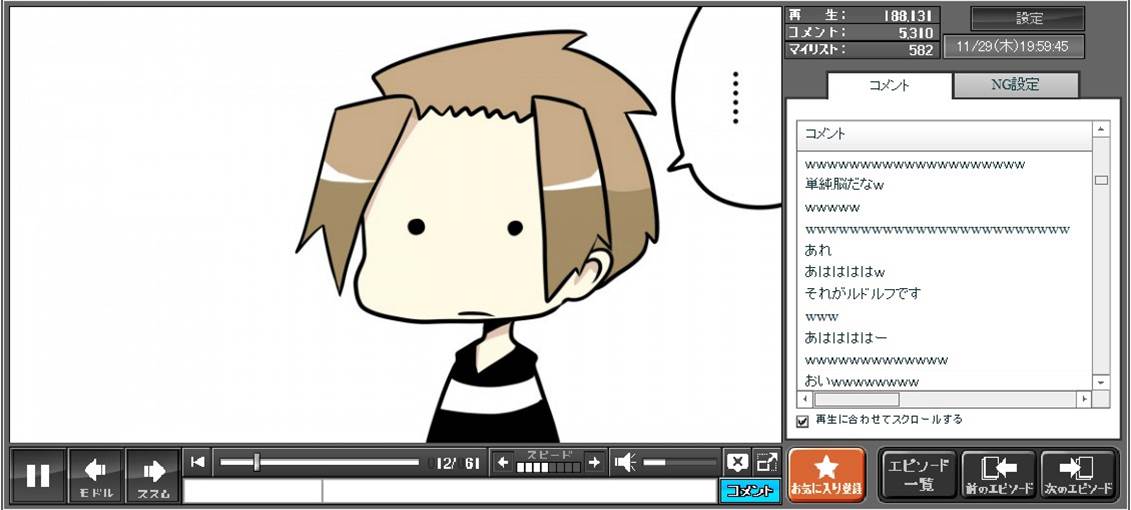Jump to the start of the video

pyautogui.click(x=198, y=462)
